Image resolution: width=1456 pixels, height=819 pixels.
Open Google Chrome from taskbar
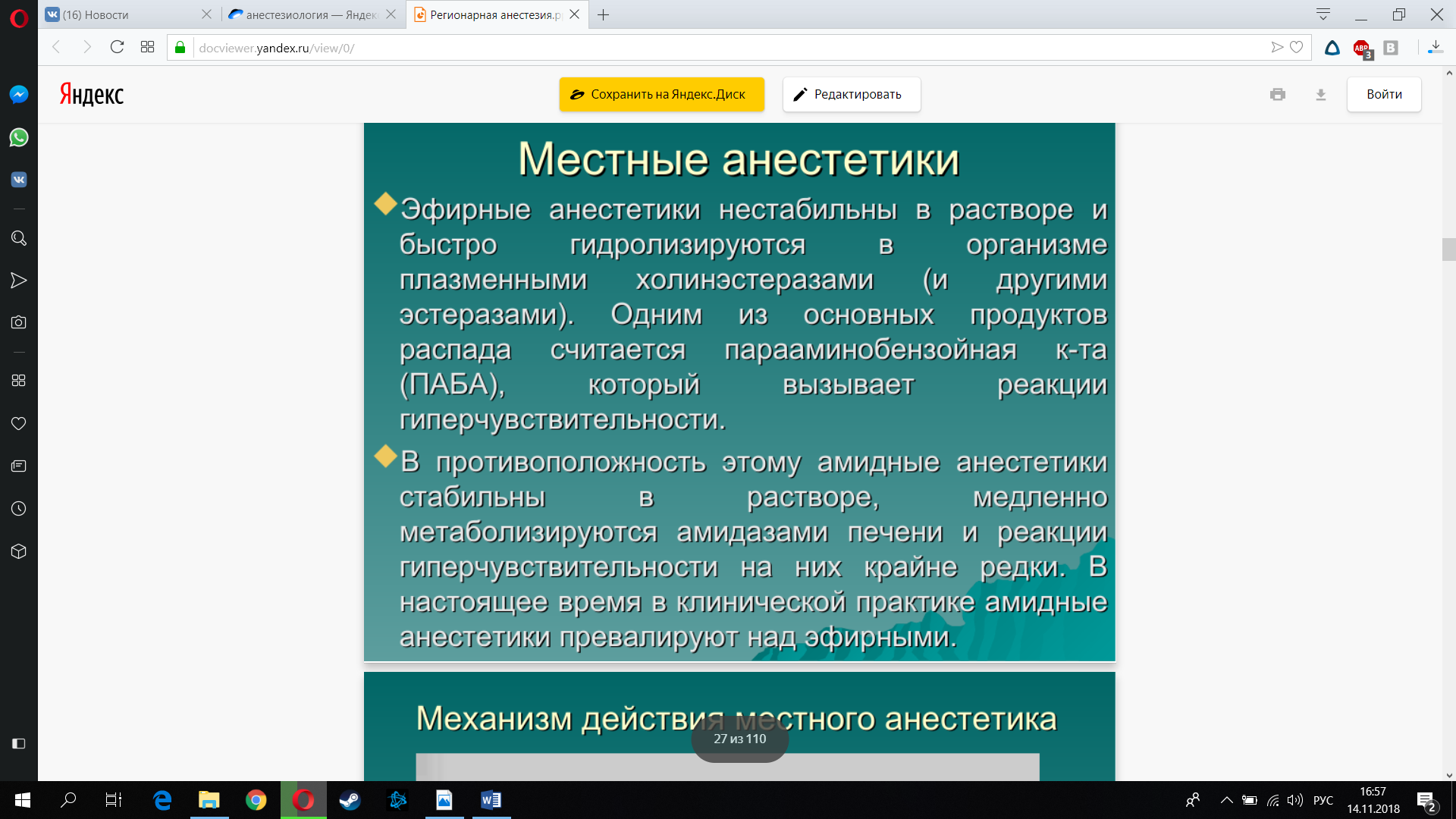pyautogui.click(x=256, y=800)
